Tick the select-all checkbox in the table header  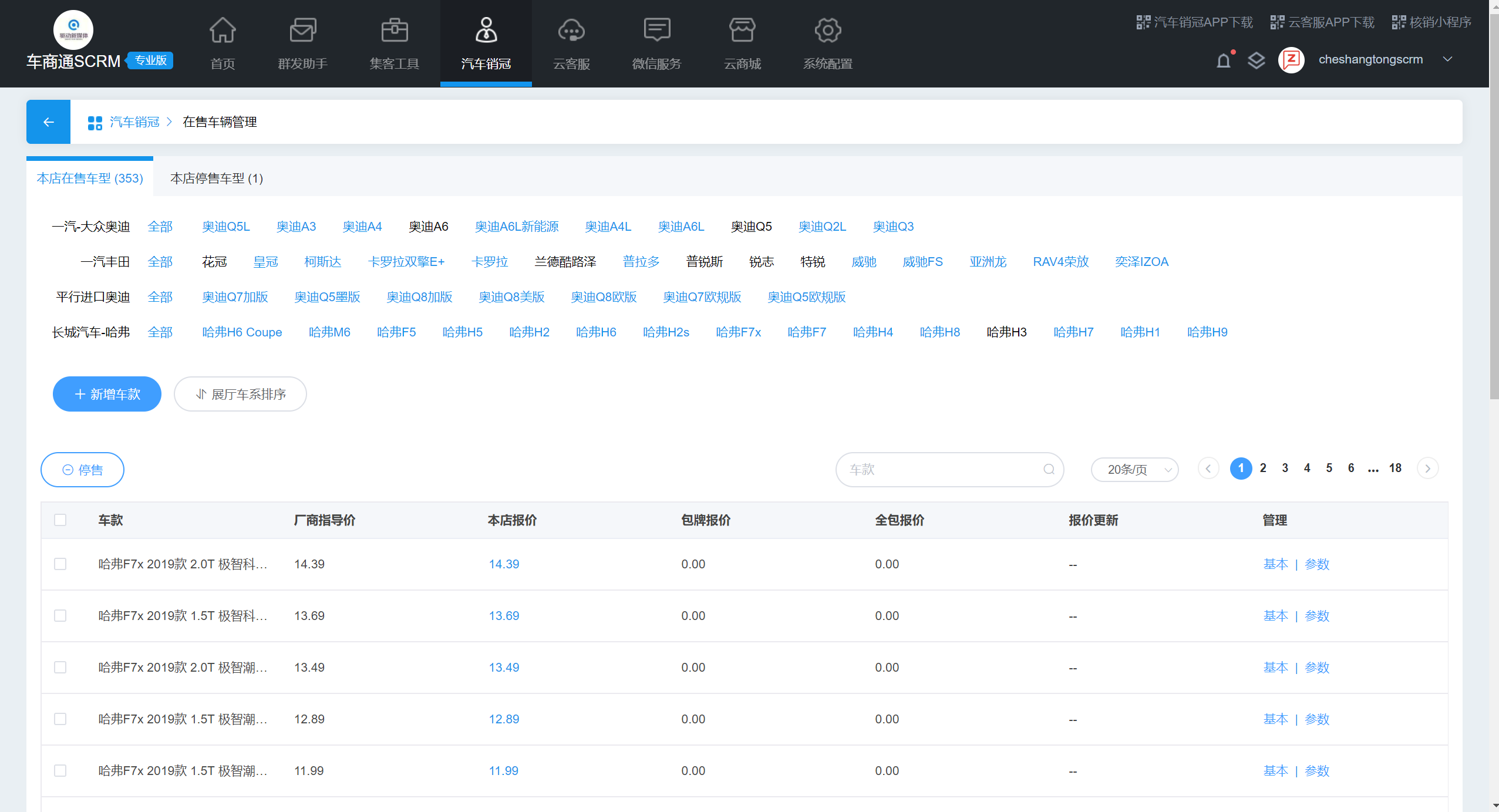(60, 520)
